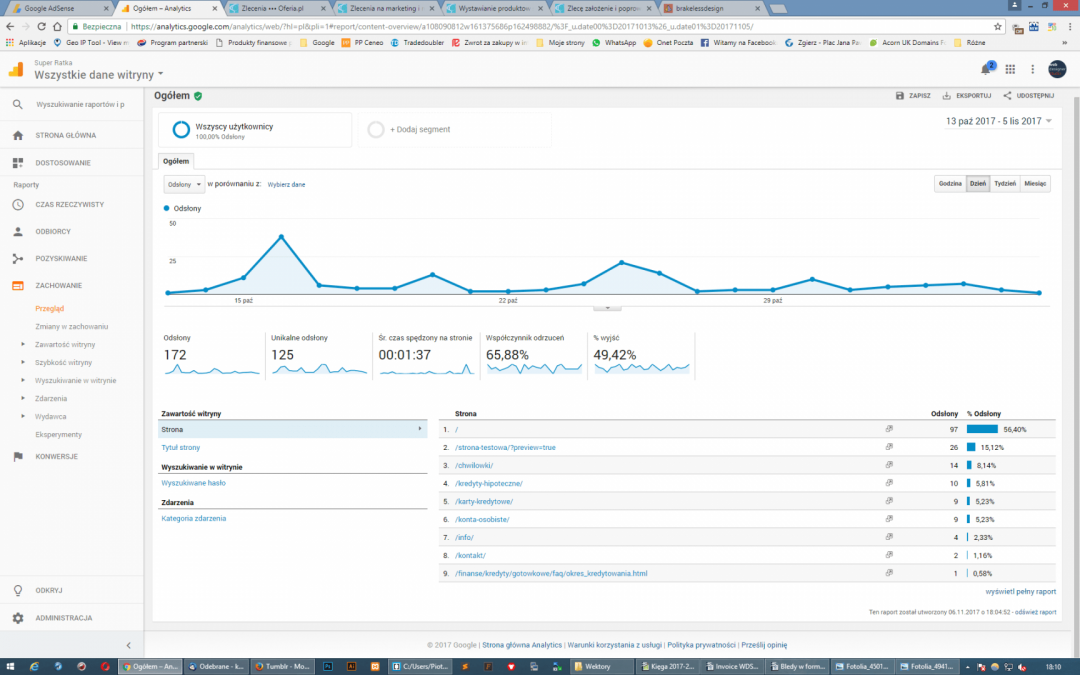The width and height of the screenshot is (1080, 675).
Task: Click the Wyszukiwanie raportów search field
Action: (80, 104)
